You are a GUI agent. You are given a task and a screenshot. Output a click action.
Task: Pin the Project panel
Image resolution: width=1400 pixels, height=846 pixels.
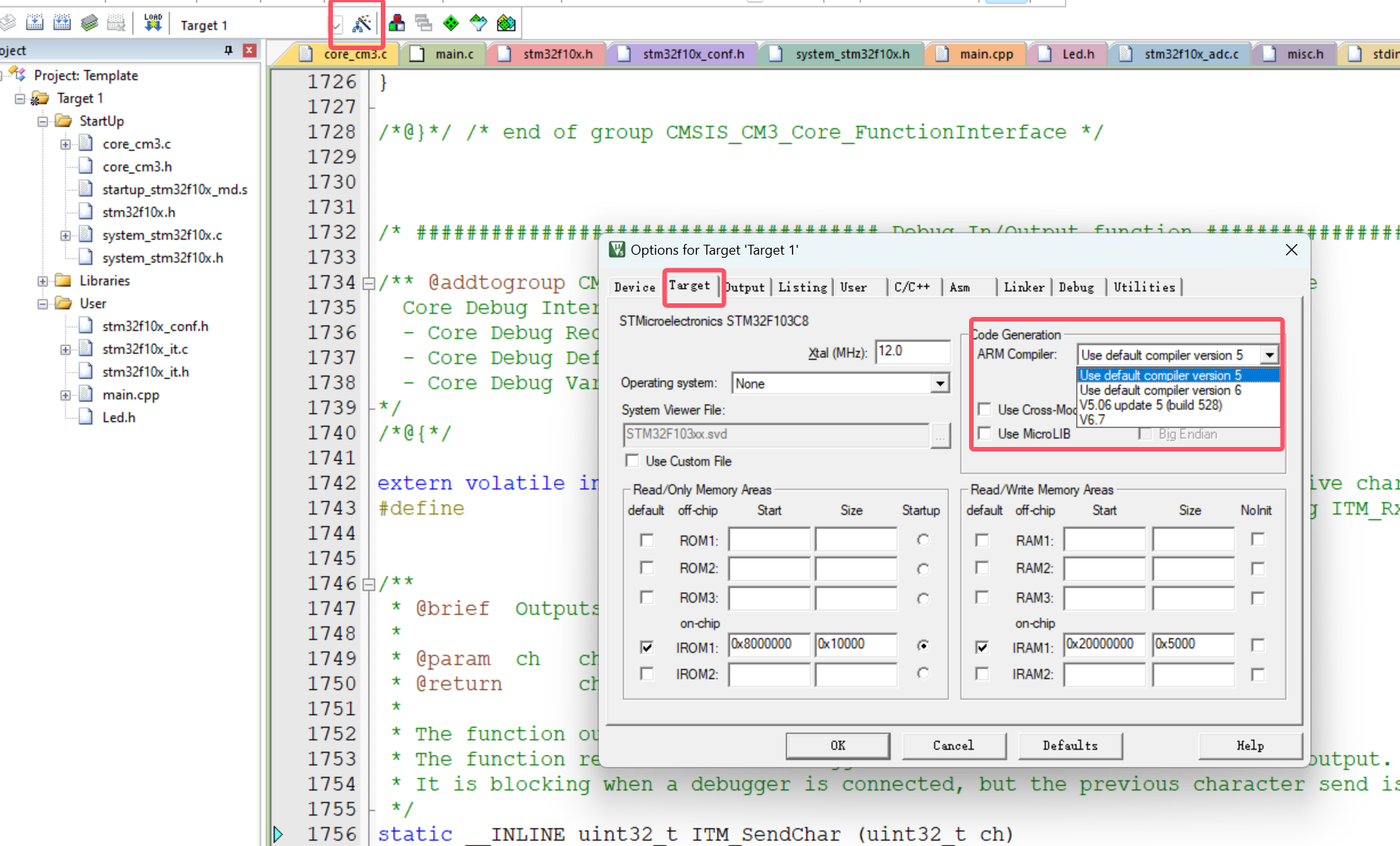tap(228, 50)
